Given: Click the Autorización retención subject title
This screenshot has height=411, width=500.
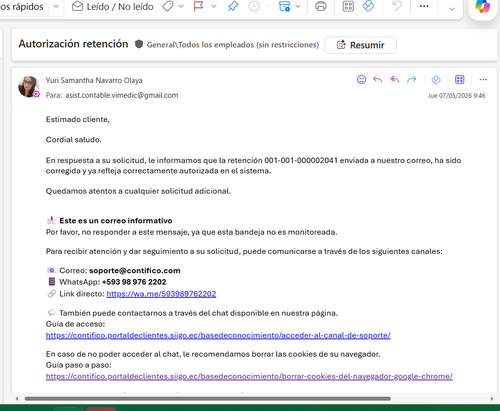Looking at the screenshot, I should (73, 44).
